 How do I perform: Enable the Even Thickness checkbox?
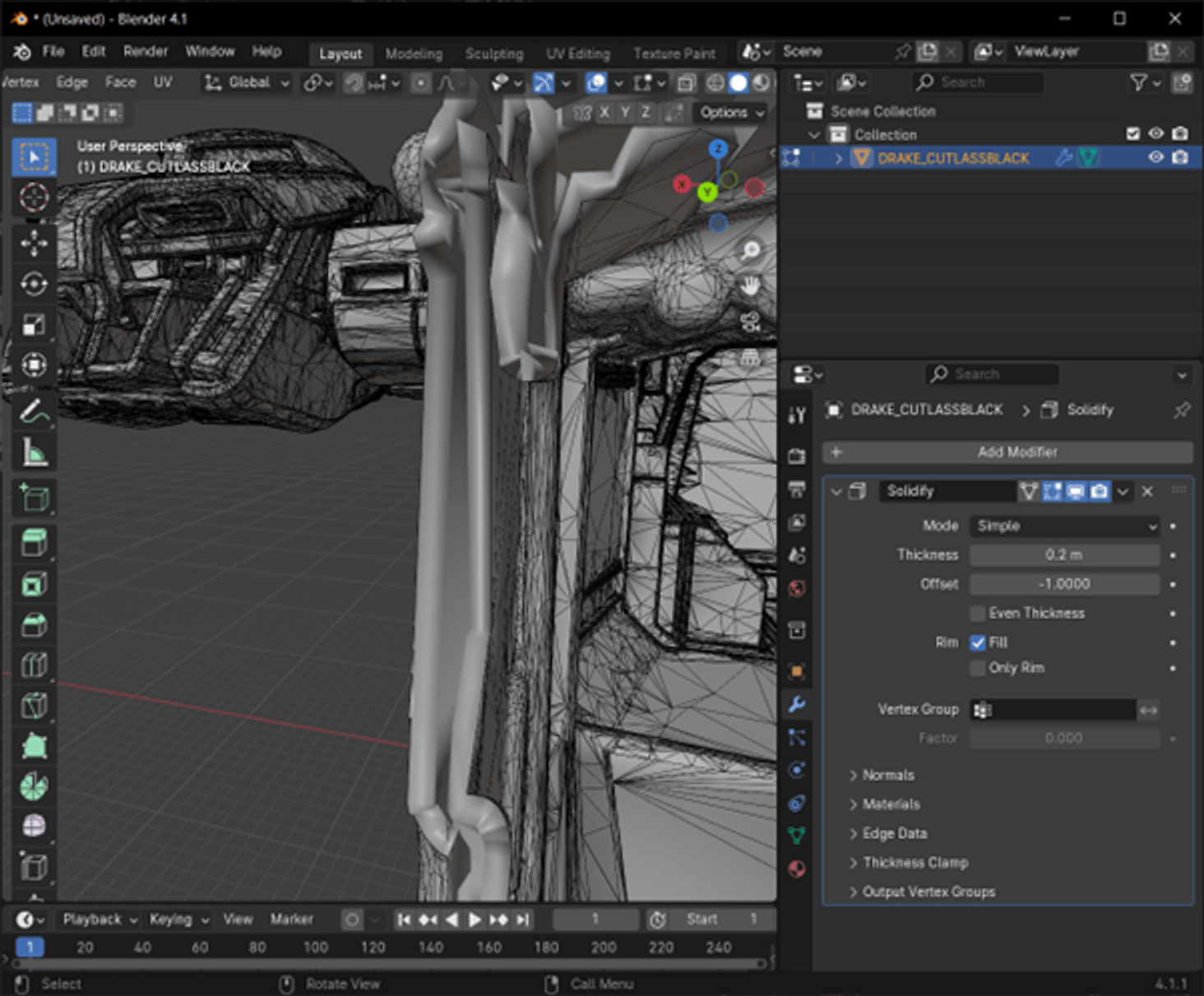978,613
